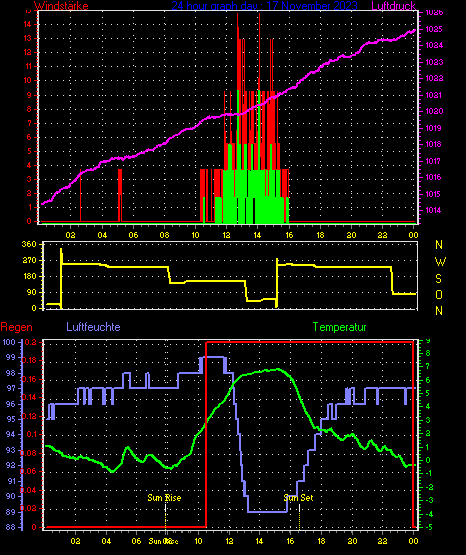Click the blue Luftfeuchte label

pyautogui.click(x=93, y=327)
